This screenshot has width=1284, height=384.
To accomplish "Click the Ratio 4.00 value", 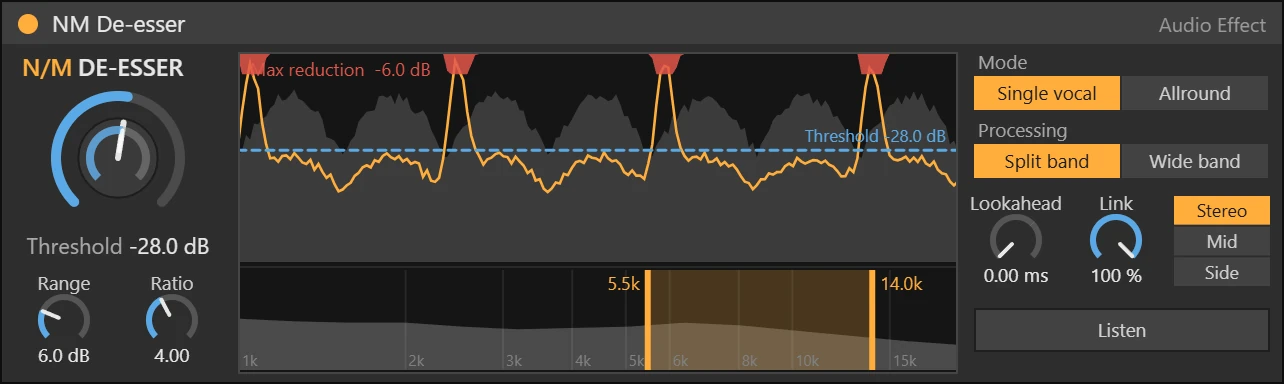I will (x=172, y=355).
